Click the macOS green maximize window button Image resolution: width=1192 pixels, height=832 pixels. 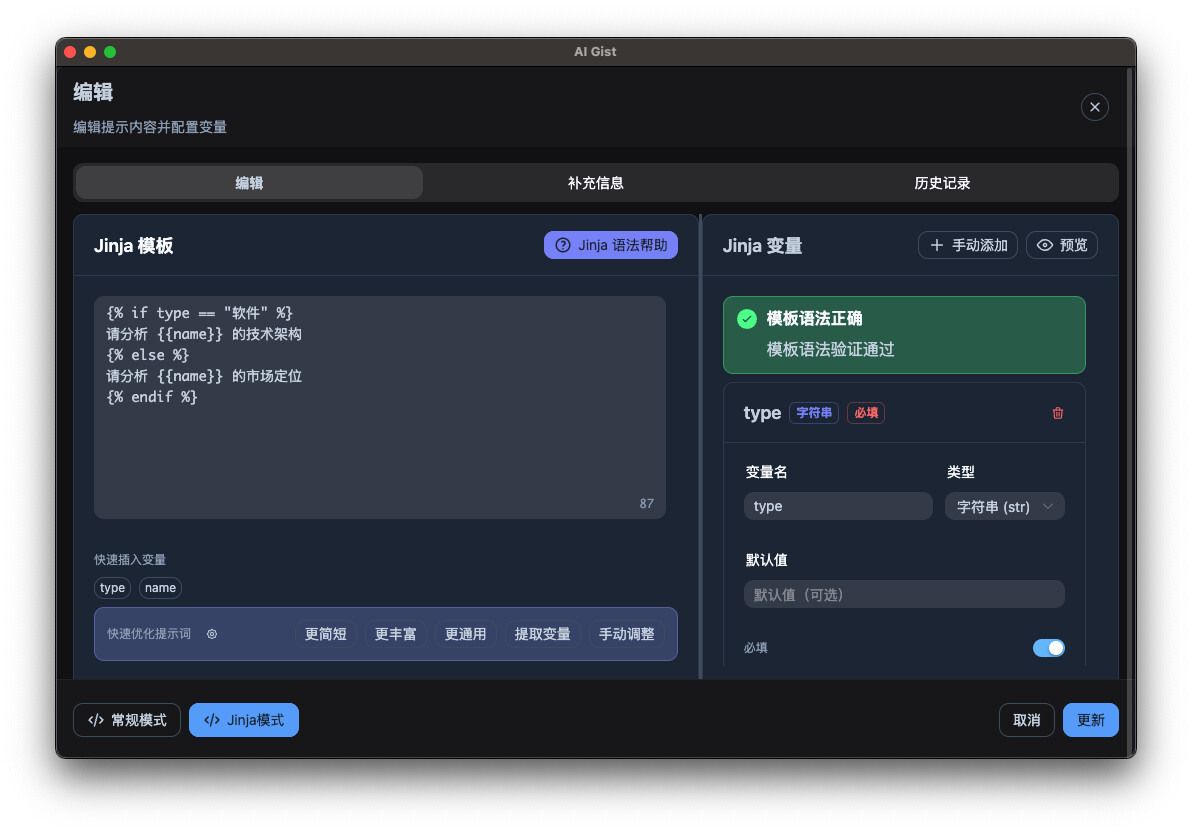point(109,52)
